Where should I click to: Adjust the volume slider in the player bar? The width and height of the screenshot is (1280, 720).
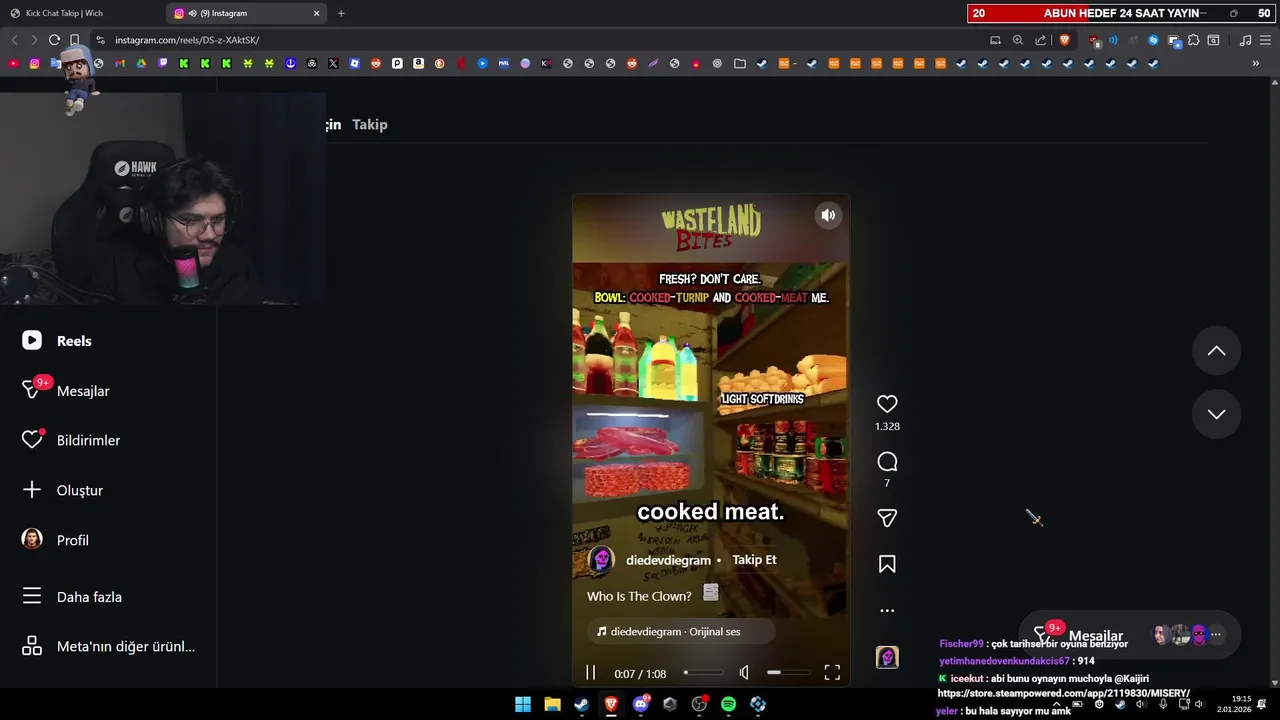coord(787,673)
